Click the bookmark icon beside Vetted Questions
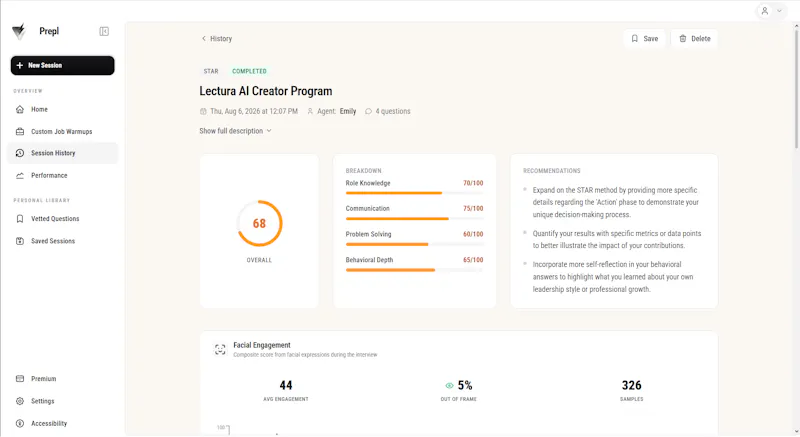Image resolution: width=800 pixels, height=437 pixels. point(20,219)
